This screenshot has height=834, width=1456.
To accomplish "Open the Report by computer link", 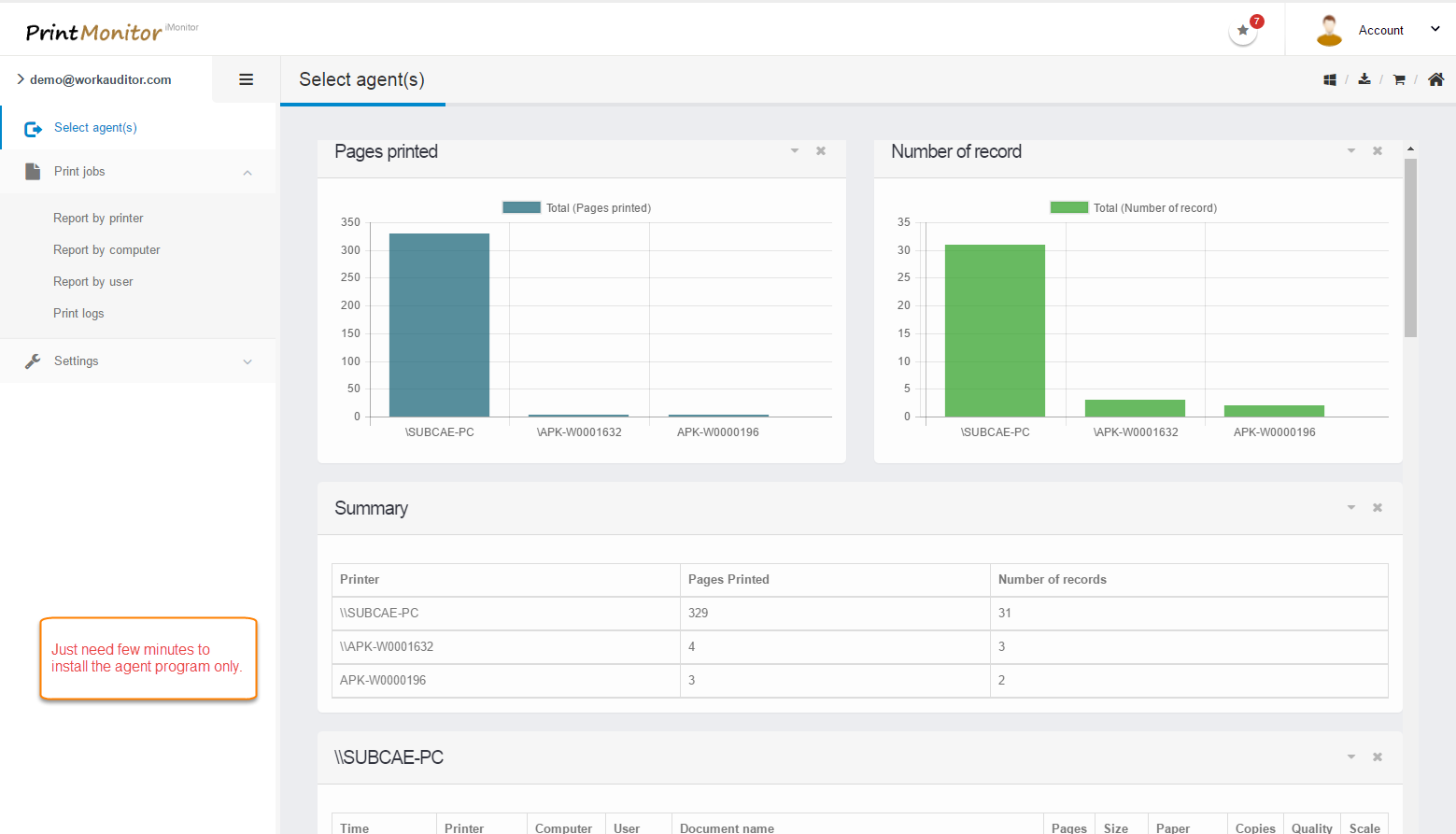I will click(106, 250).
